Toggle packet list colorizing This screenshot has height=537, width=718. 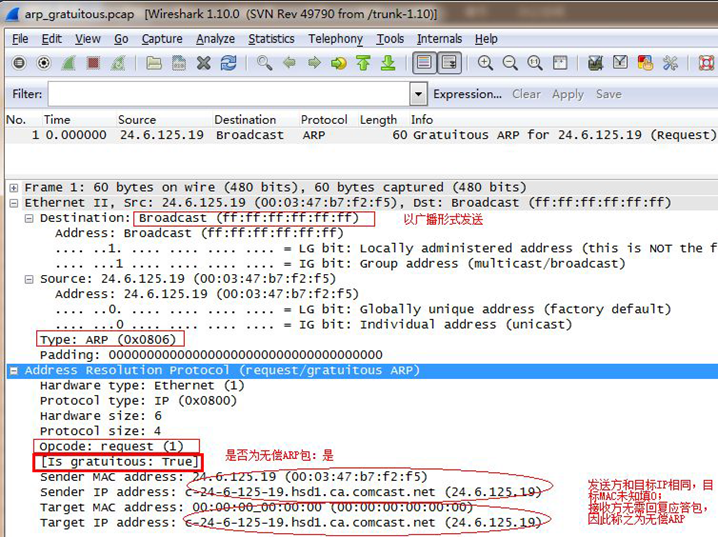coord(424,63)
